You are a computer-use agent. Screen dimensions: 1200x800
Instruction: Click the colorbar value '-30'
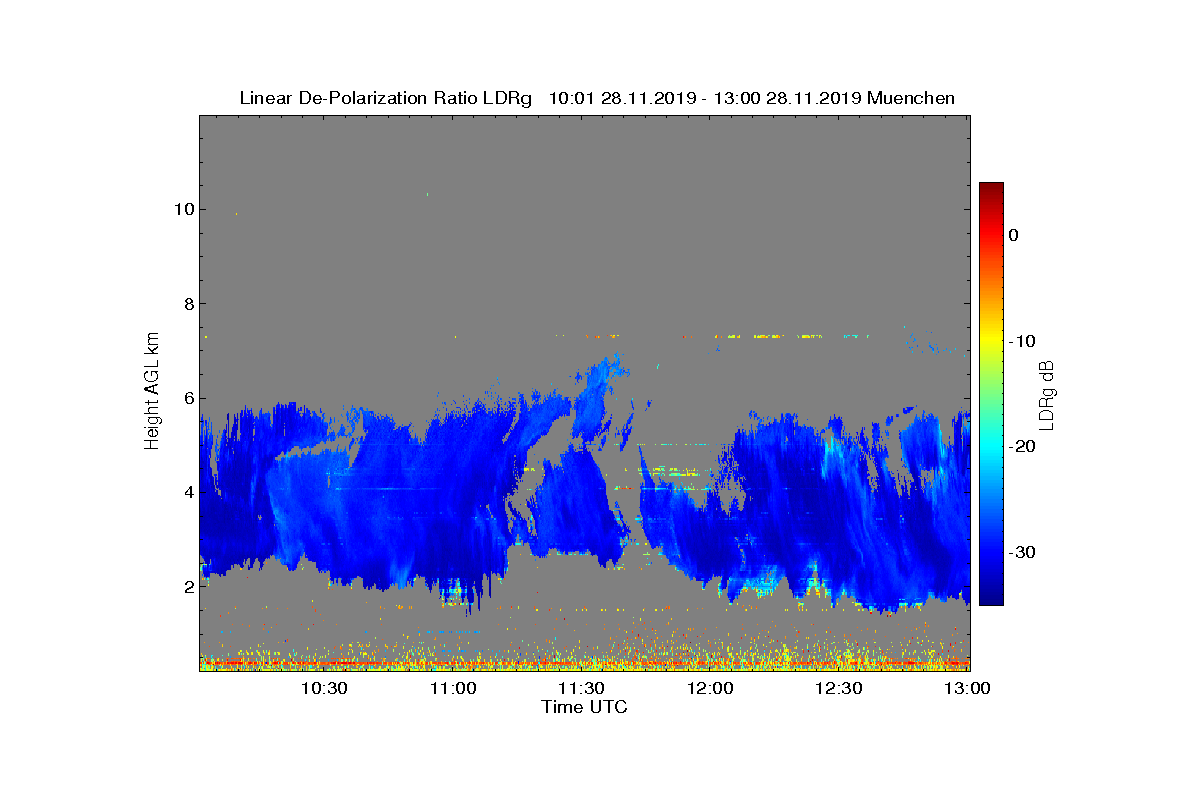(x=1021, y=553)
